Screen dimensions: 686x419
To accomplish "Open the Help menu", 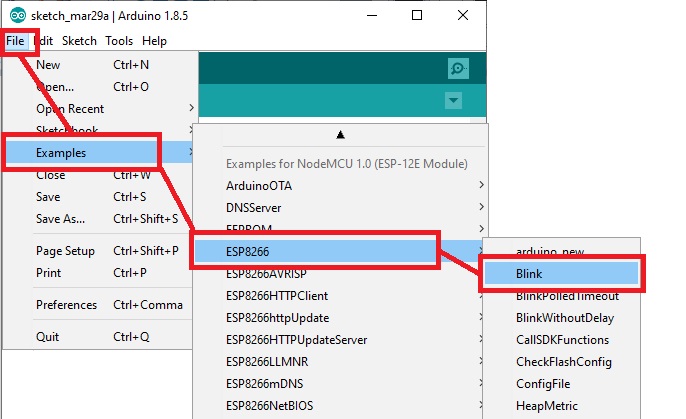I will coord(154,41).
